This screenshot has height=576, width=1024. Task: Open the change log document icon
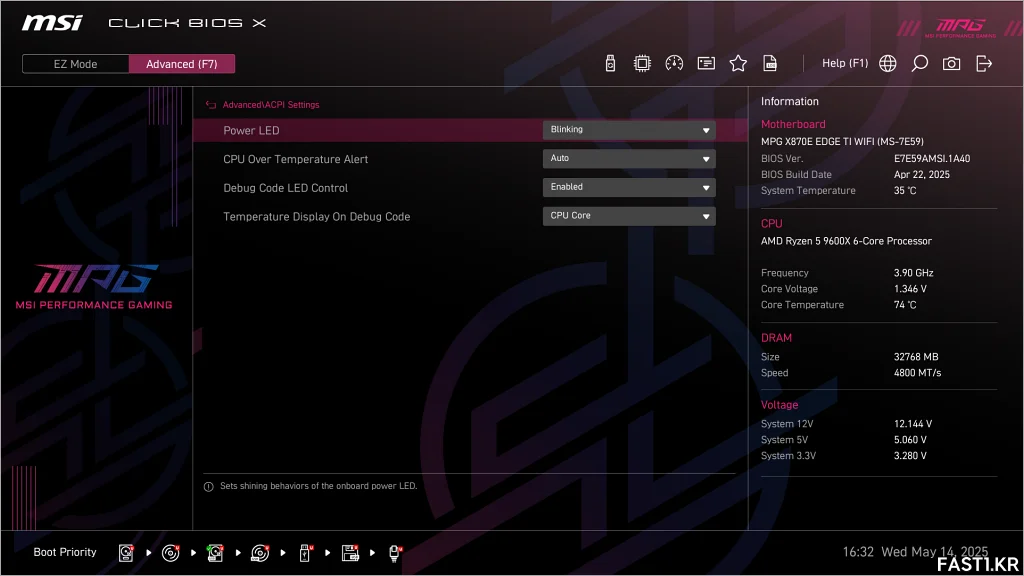[x=770, y=63]
